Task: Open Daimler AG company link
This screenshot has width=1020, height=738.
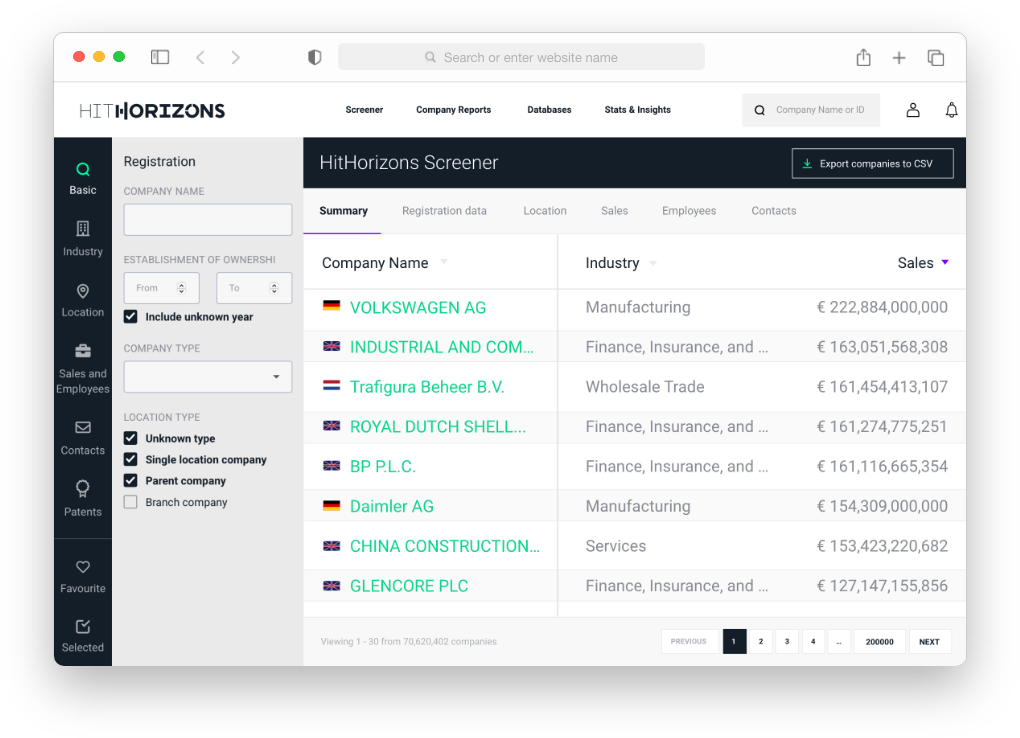Action: (392, 506)
